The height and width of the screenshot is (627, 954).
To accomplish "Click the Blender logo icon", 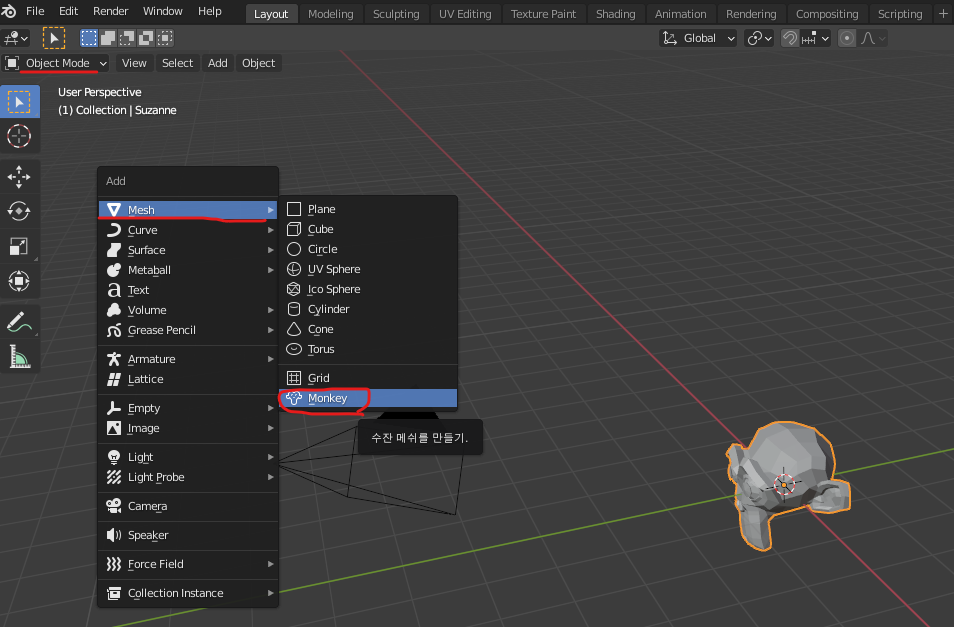I will click(x=9, y=11).
